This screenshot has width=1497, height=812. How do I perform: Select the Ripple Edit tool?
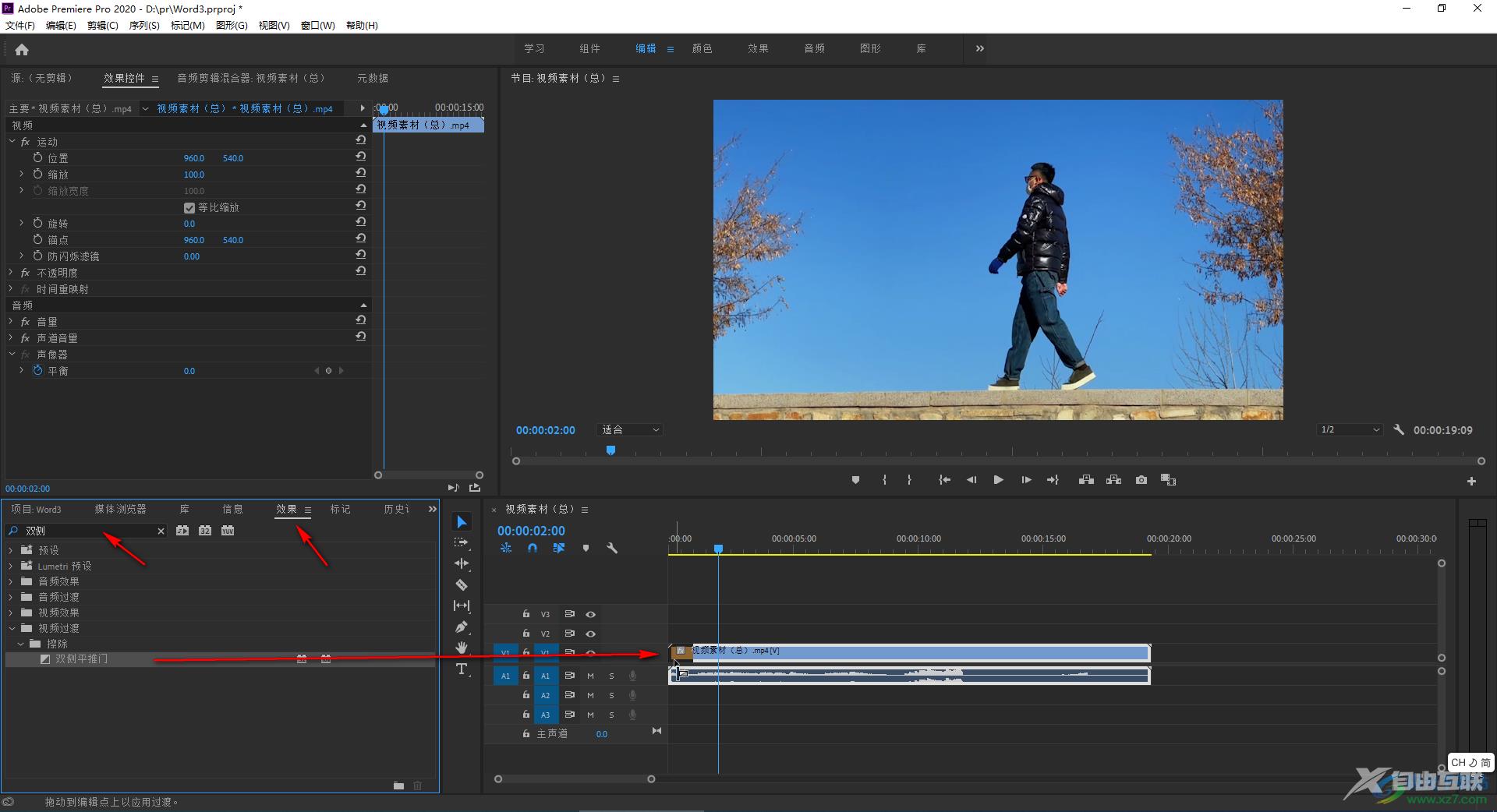(x=462, y=563)
